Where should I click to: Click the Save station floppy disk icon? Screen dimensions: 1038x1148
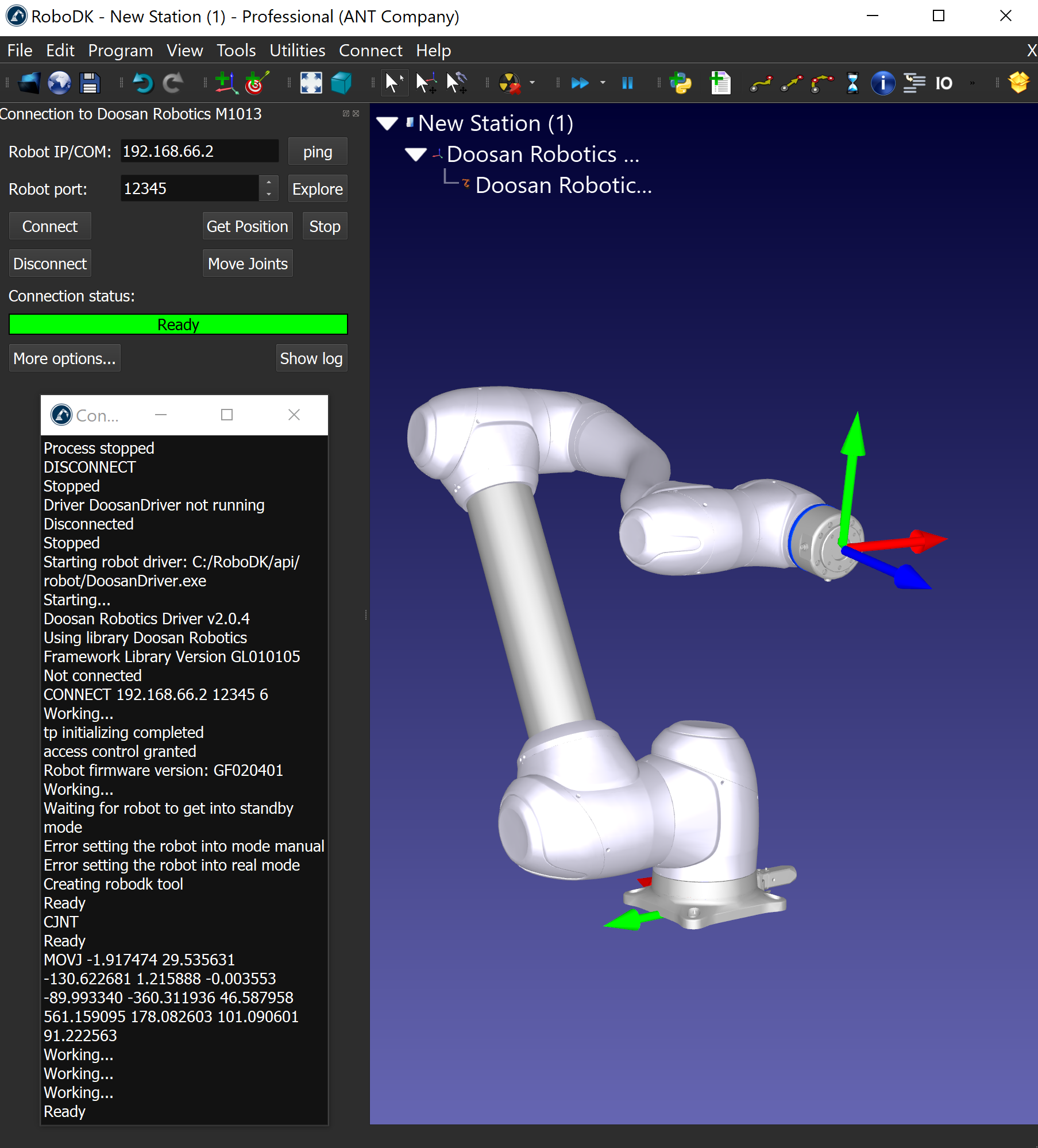point(90,84)
